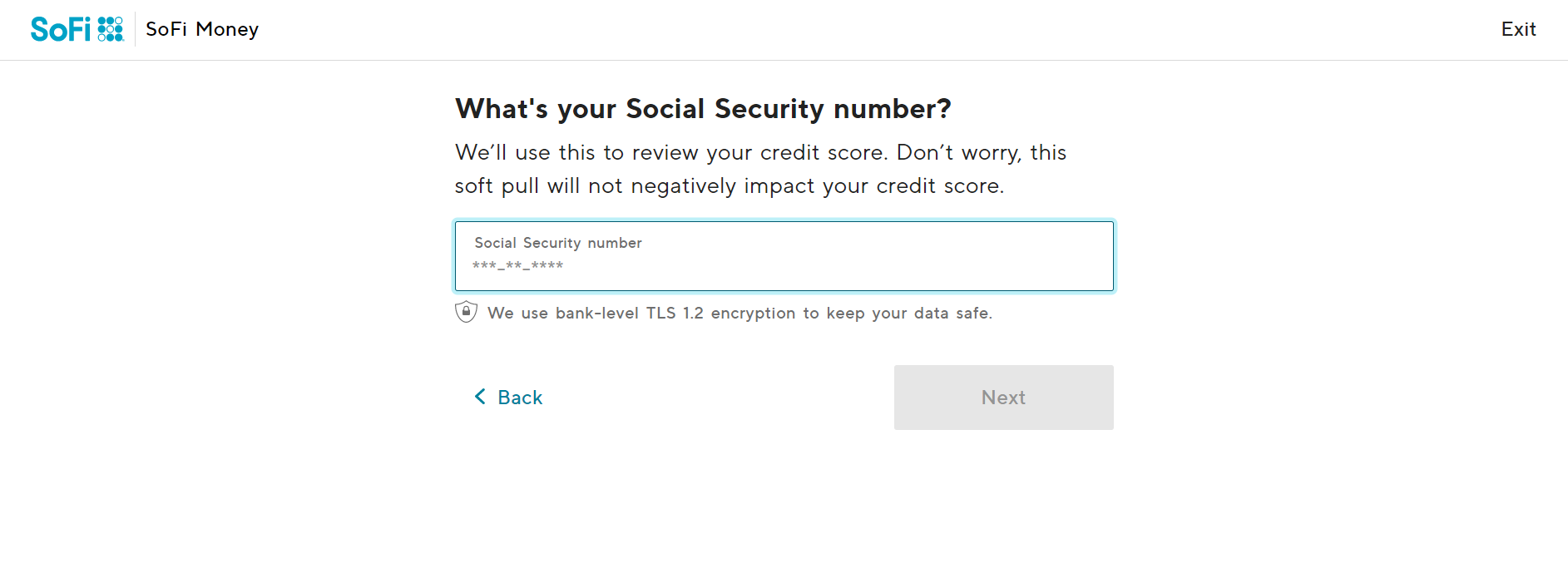Image resolution: width=1568 pixels, height=588 pixels.
Task: Click the grayed-out Next button
Action: tap(1003, 398)
